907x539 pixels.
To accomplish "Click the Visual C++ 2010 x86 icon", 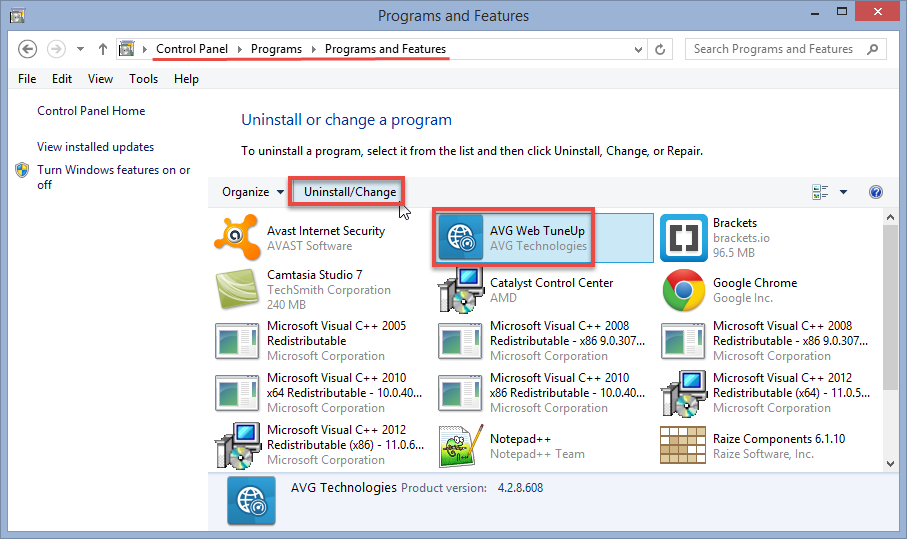I will [460, 393].
